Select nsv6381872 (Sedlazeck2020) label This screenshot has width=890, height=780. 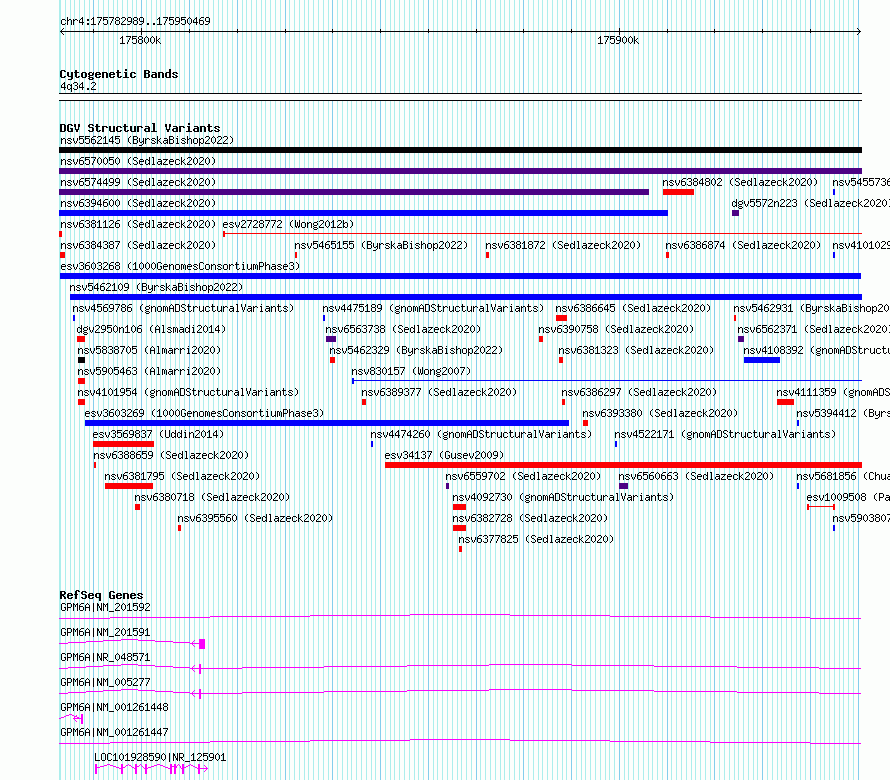tap(563, 245)
